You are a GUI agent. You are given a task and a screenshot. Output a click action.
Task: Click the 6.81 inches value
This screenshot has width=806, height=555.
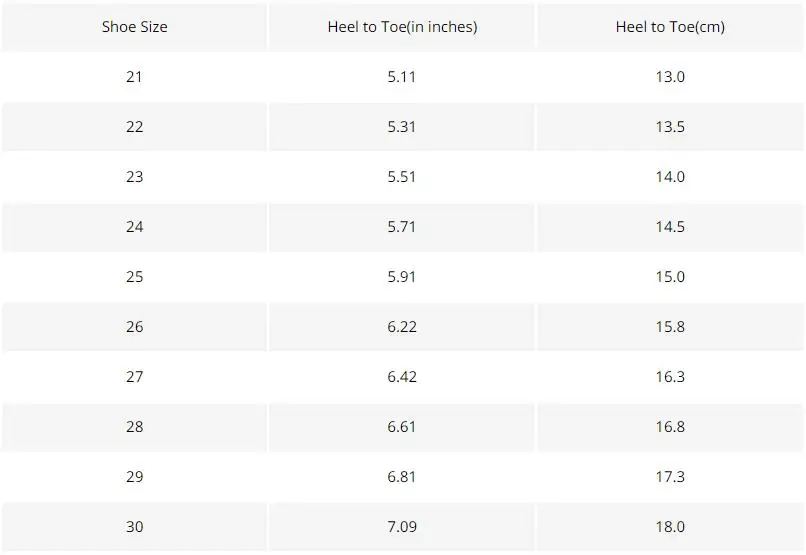click(x=401, y=477)
